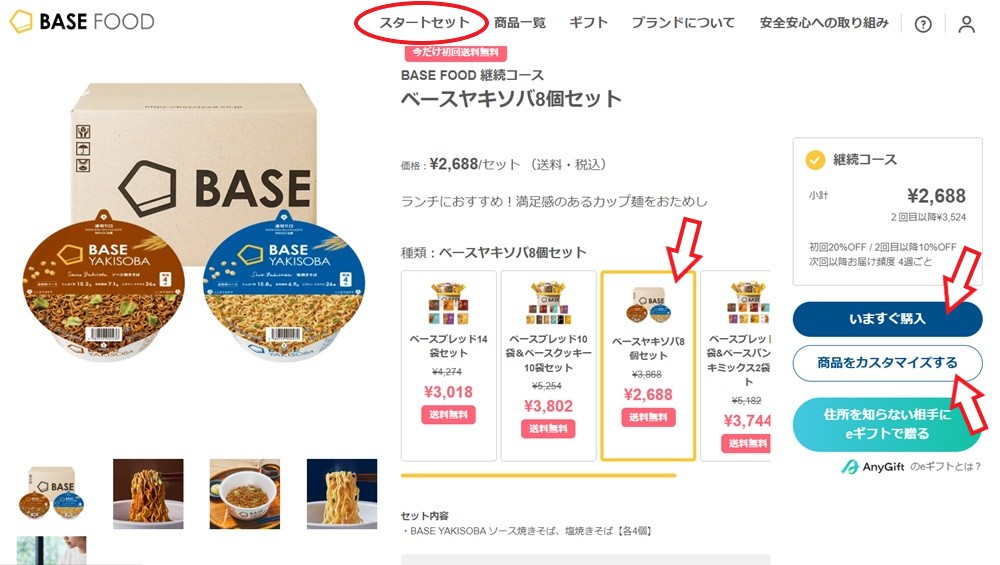This screenshot has width=1000, height=565.
Task: Open the 商品一覧 menu item
Action: point(520,23)
